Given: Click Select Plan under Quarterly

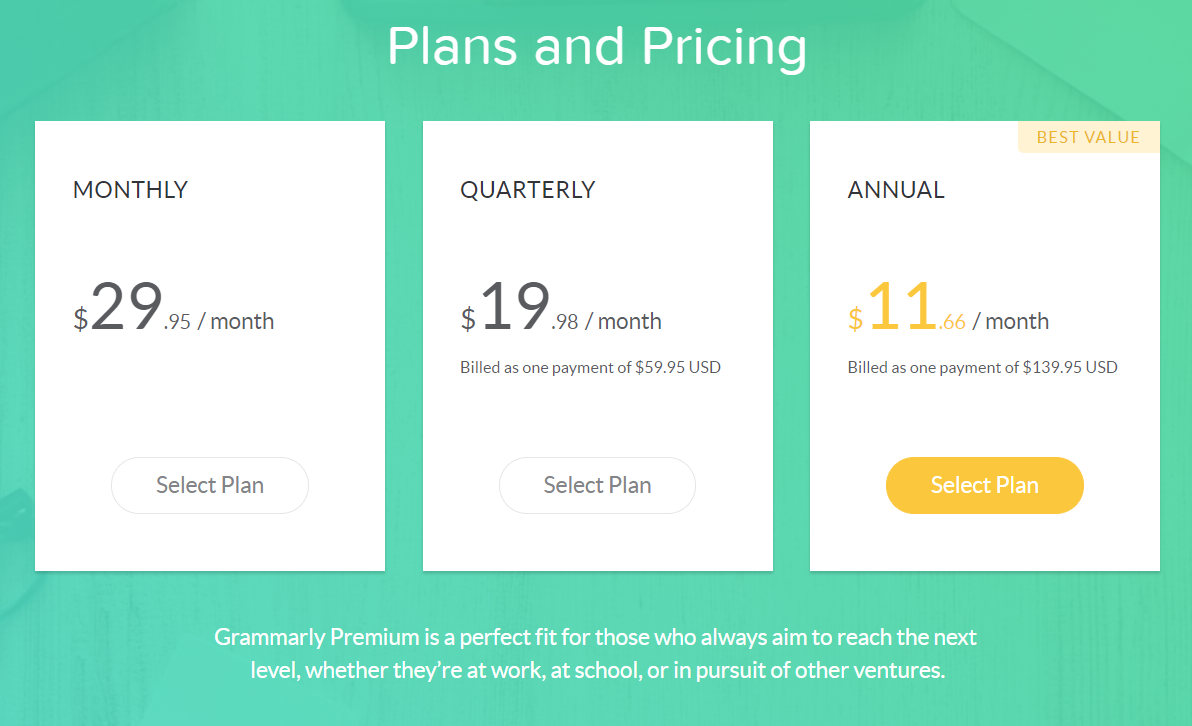Looking at the screenshot, I should (598, 485).
